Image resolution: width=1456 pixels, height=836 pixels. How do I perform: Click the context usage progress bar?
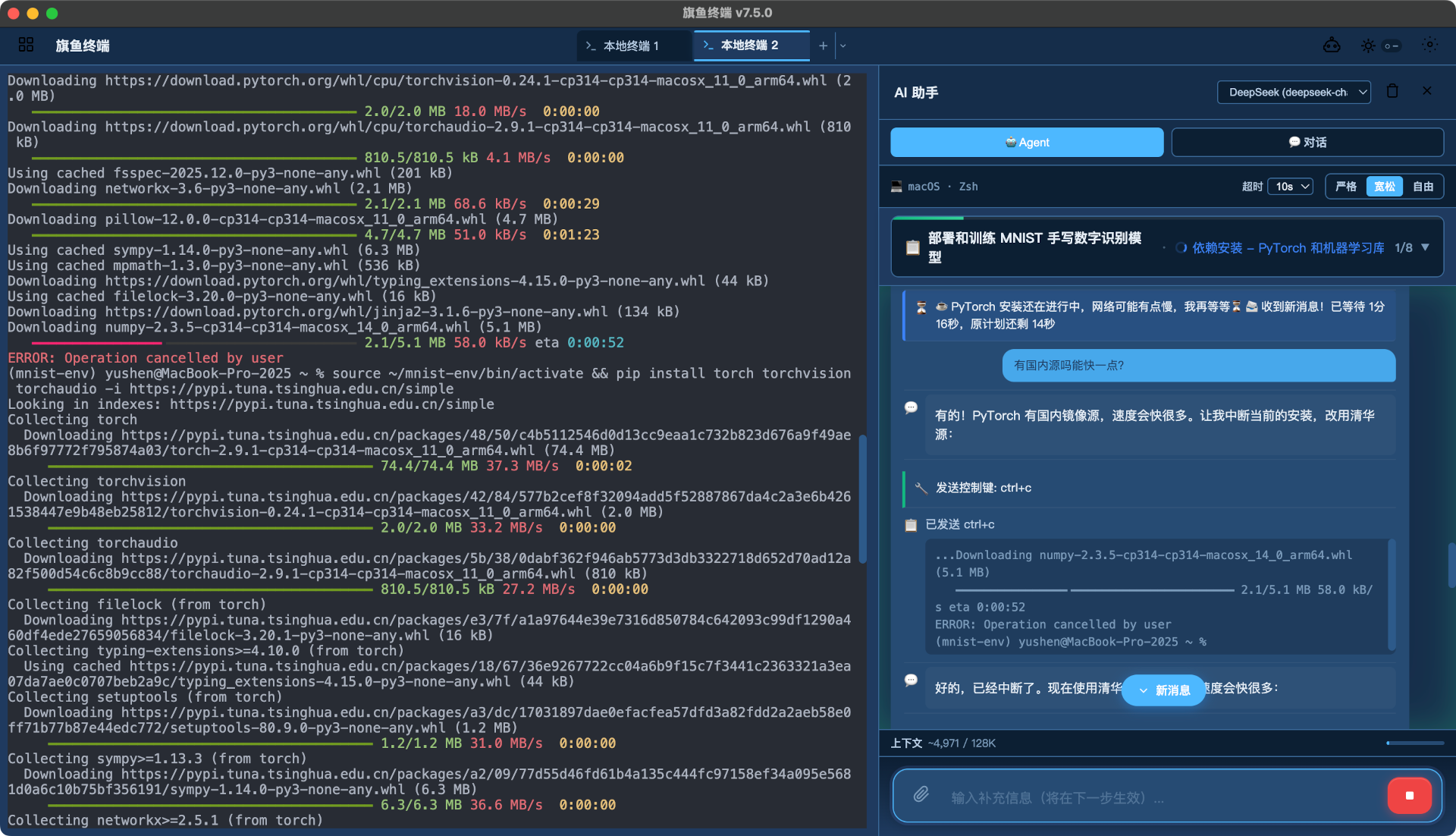pyautogui.click(x=1414, y=743)
